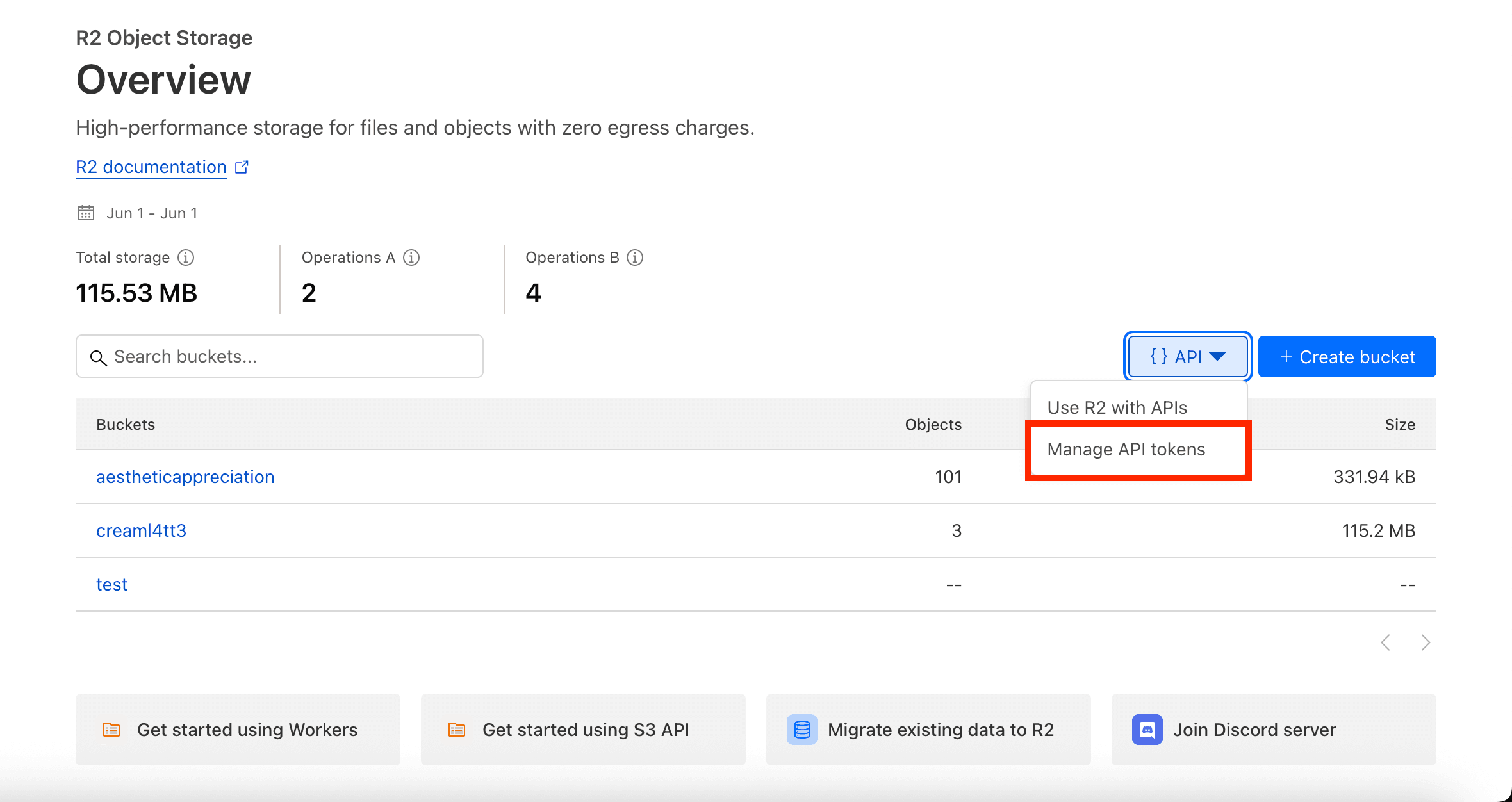Click the document icon on the Workers card

pos(111,730)
